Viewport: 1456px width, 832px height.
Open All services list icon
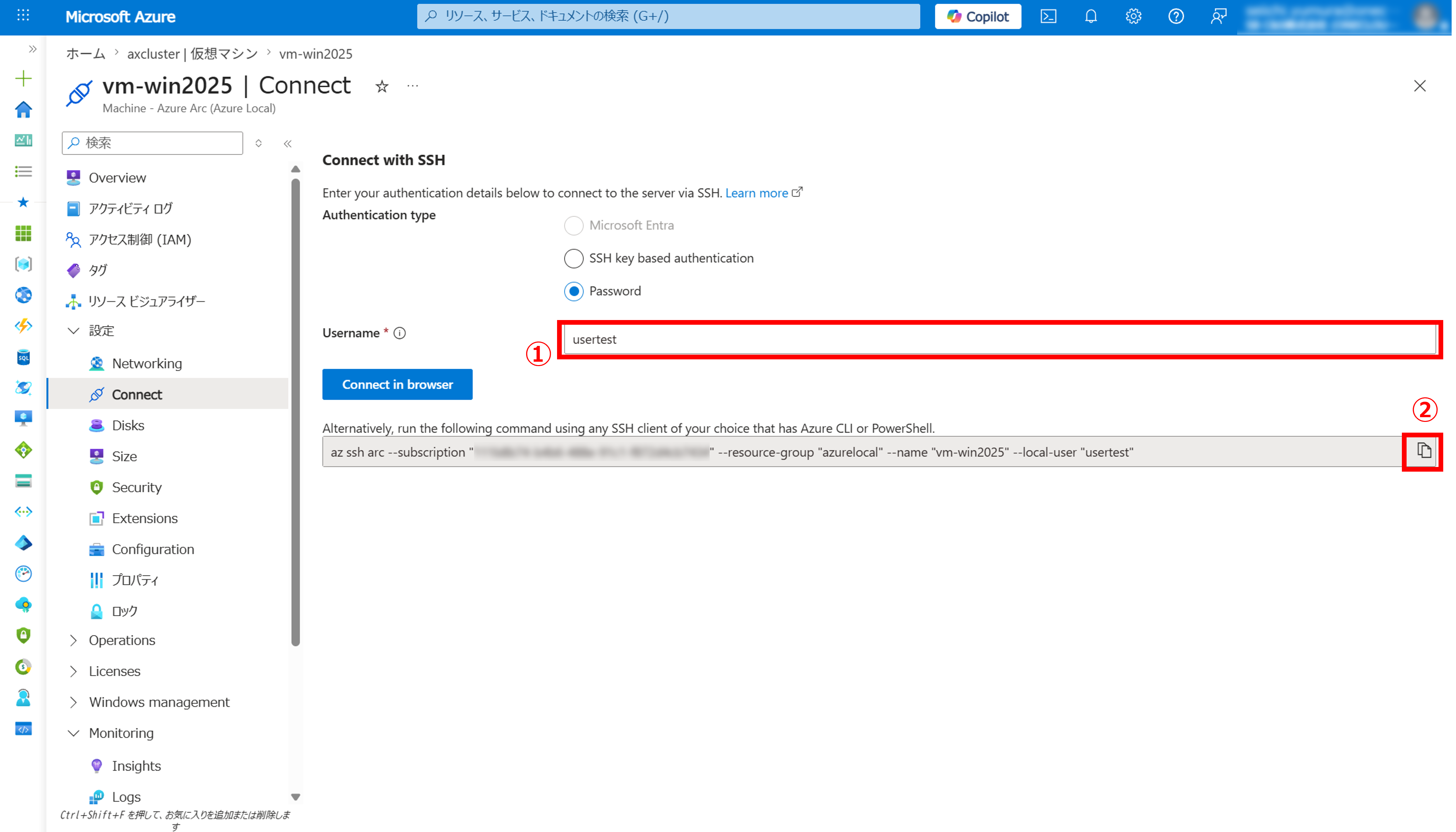click(x=24, y=171)
